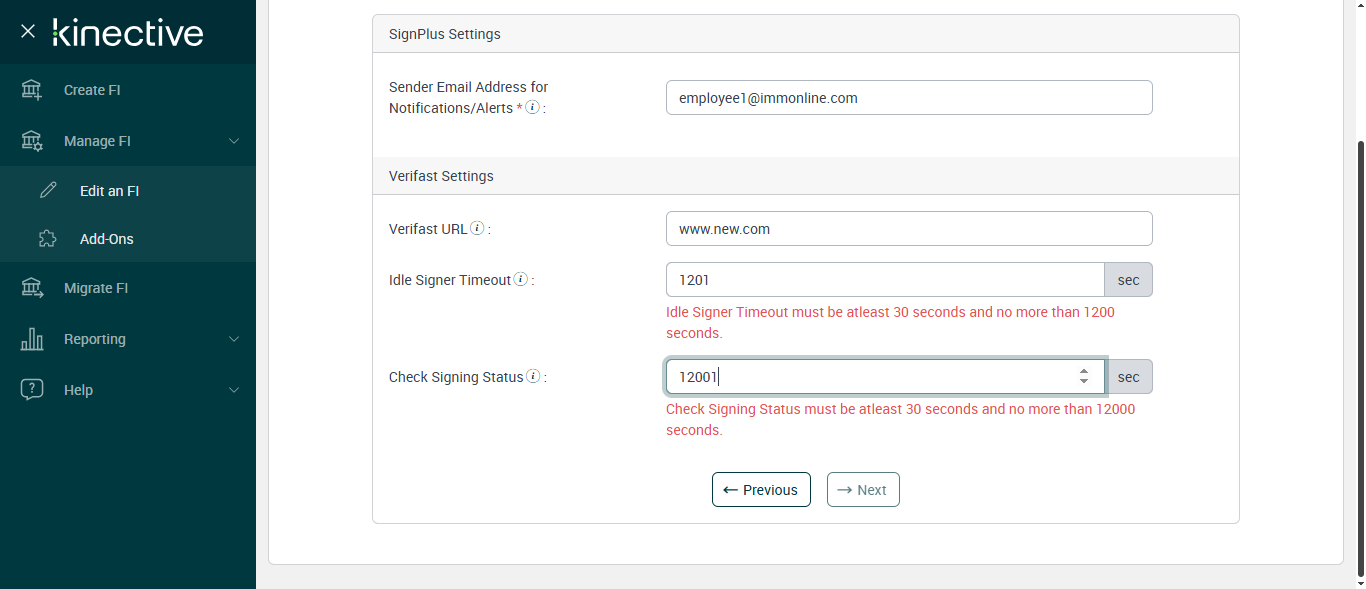Image resolution: width=1366 pixels, height=589 pixels.
Task: Click info icon beside Check Signing Status
Action: 533,377
